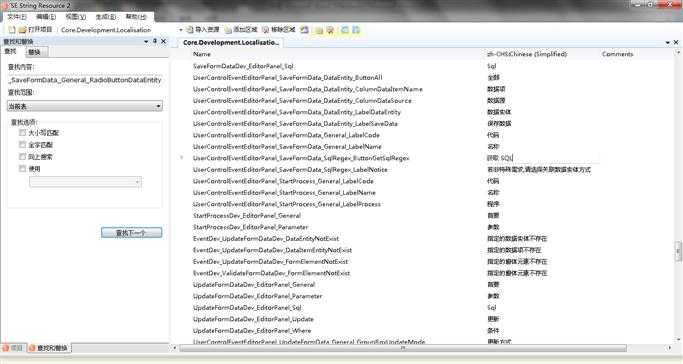Open the 文件(F) menu
Viewport: 683px width, 364px height.
click(17, 17)
